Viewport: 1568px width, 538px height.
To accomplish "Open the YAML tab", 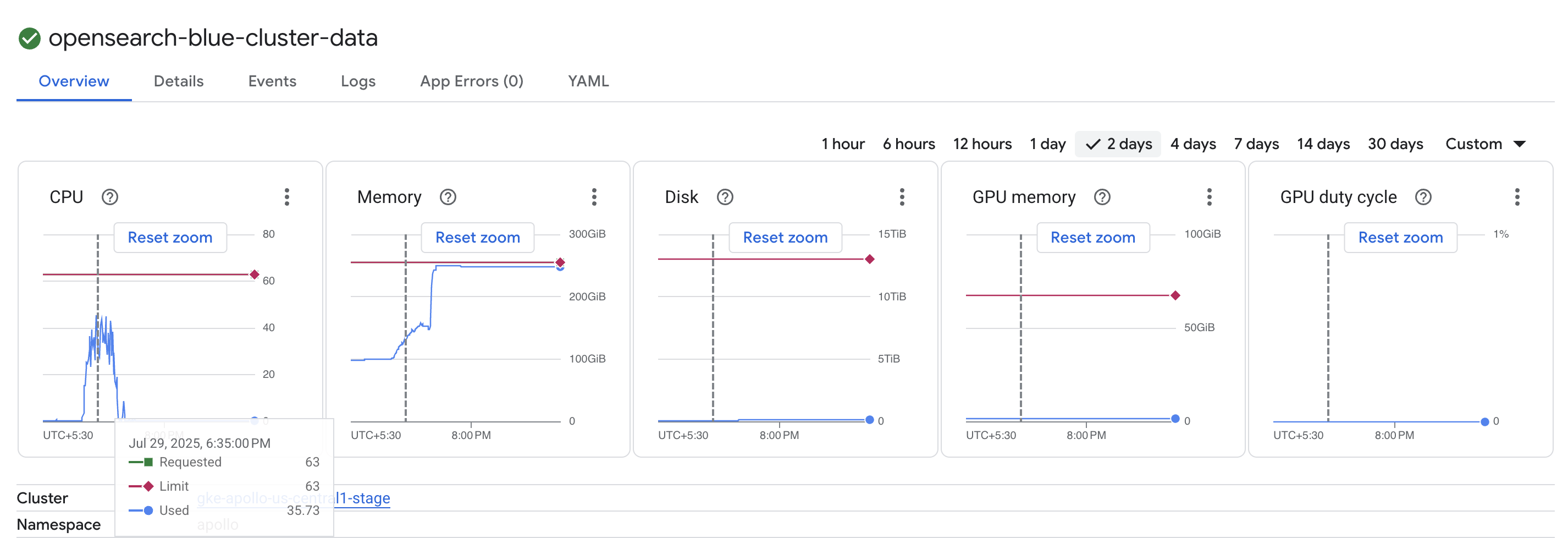I will pos(588,81).
